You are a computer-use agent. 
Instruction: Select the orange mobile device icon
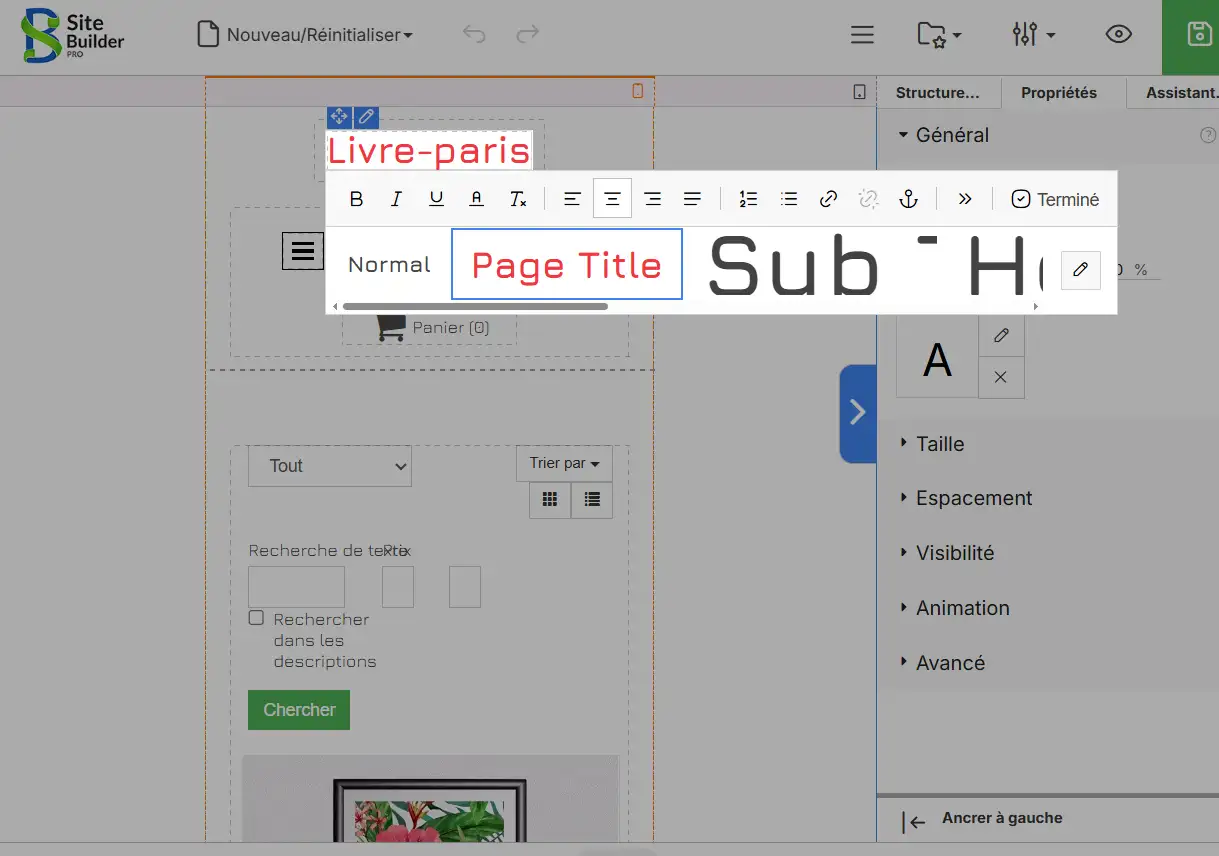[638, 92]
